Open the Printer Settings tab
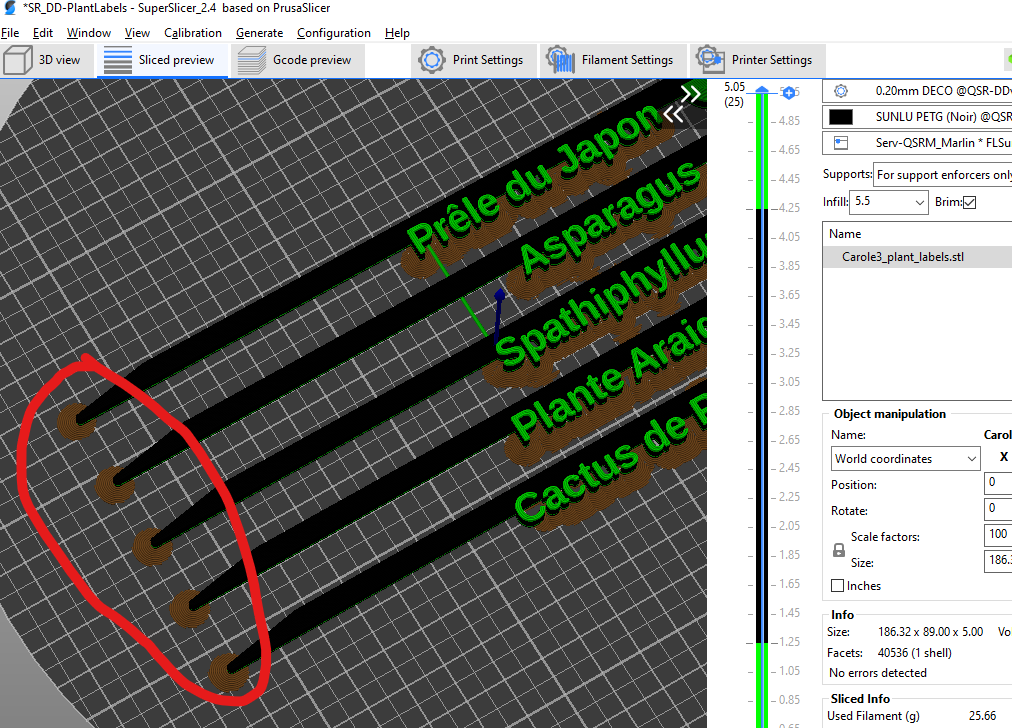This screenshot has width=1012, height=728. point(758,60)
